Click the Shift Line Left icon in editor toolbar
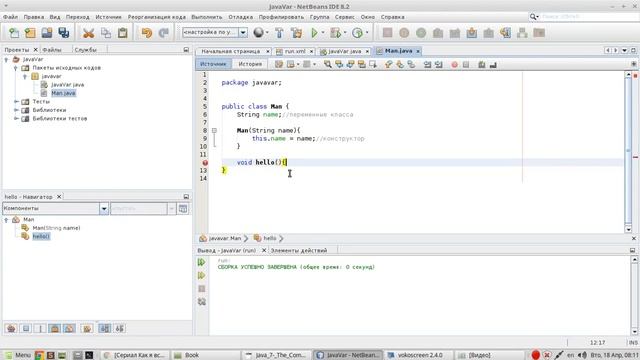This screenshot has height=360, width=640. coord(427,64)
